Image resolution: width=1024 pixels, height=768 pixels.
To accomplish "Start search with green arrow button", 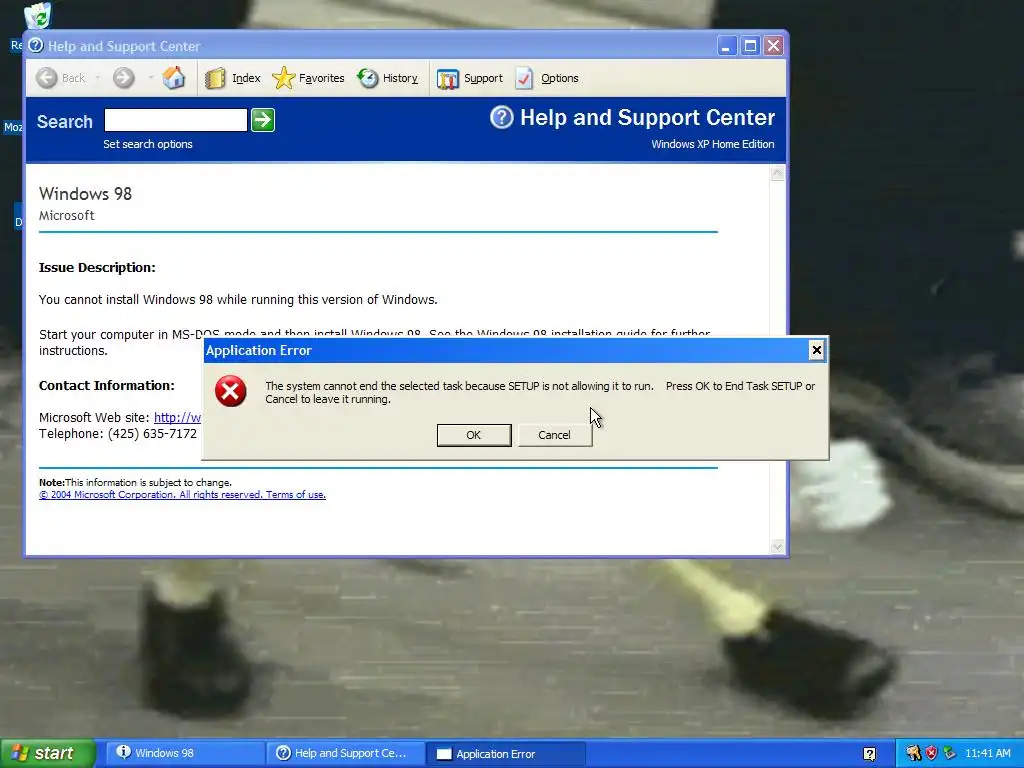I will pyautogui.click(x=263, y=120).
